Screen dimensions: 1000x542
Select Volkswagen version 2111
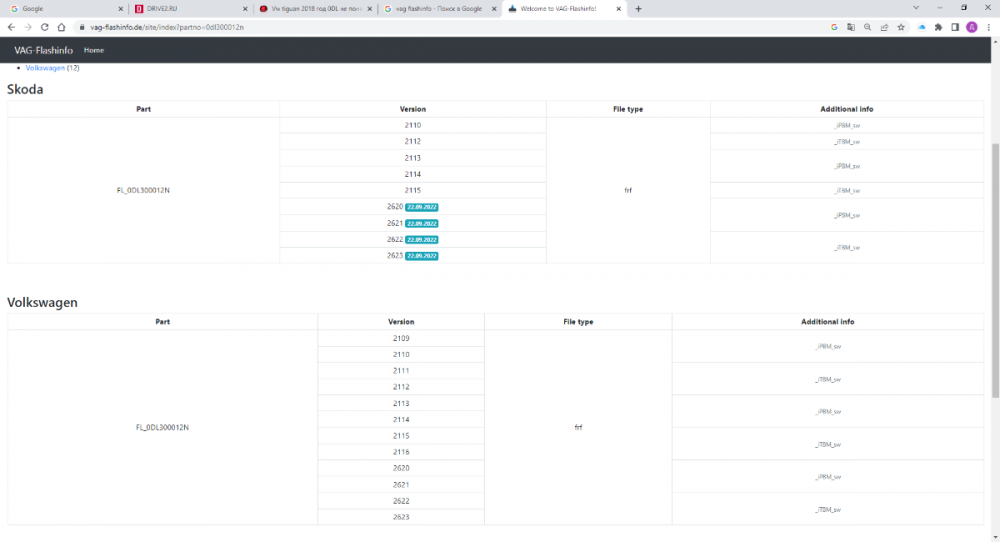point(401,370)
